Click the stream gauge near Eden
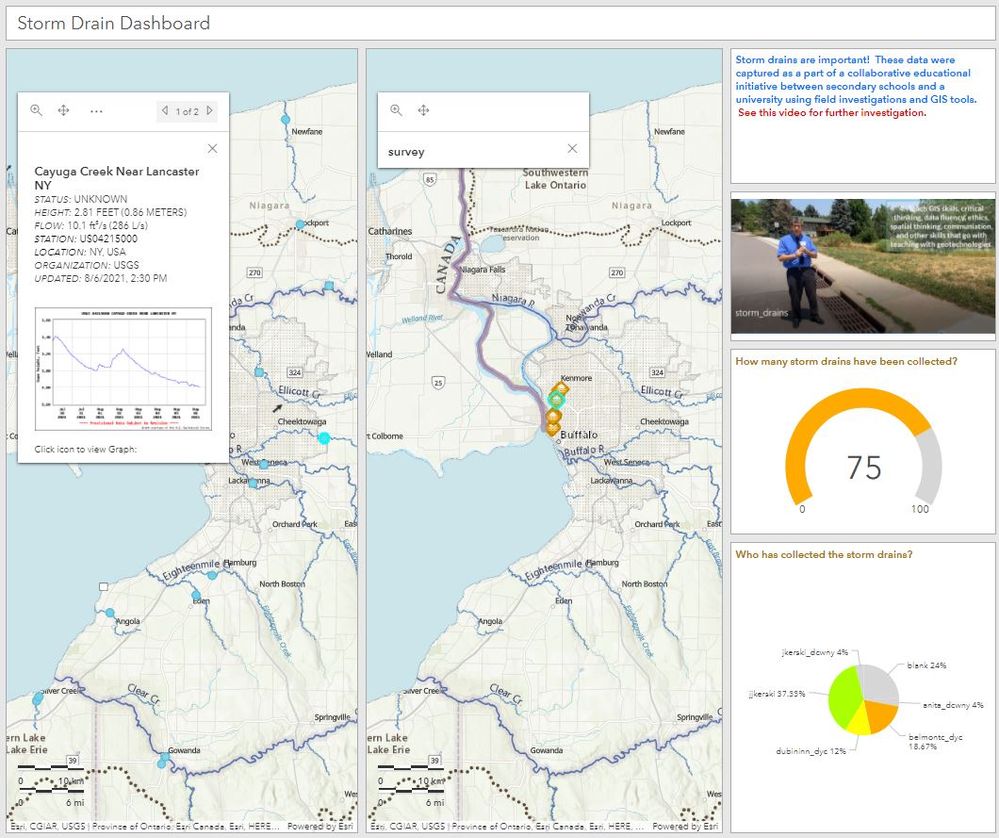This screenshot has width=999, height=838. tap(197, 595)
